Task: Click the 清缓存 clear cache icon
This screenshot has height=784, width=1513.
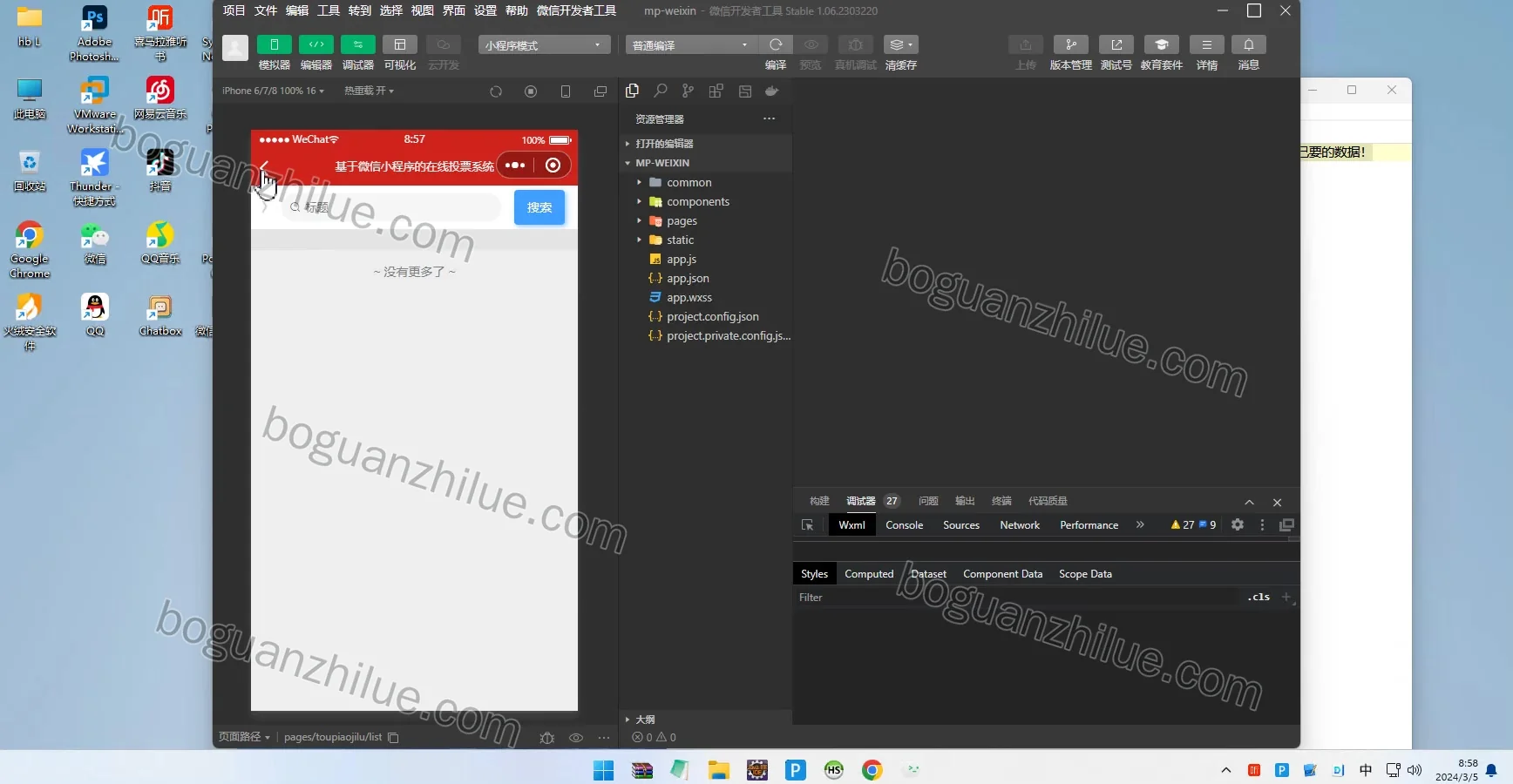Action: coord(900,44)
